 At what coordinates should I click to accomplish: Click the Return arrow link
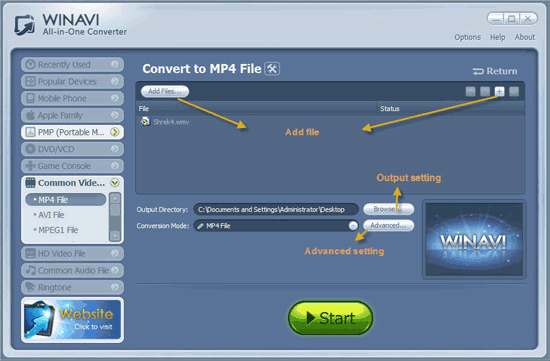click(x=495, y=71)
